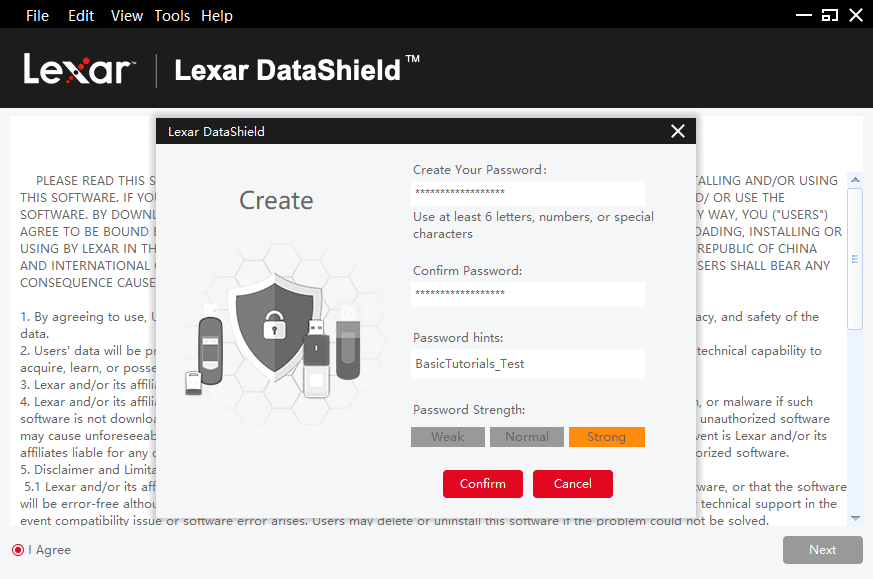This screenshot has width=873, height=579.
Task: Click the Password hints text field
Action: [x=528, y=364]
